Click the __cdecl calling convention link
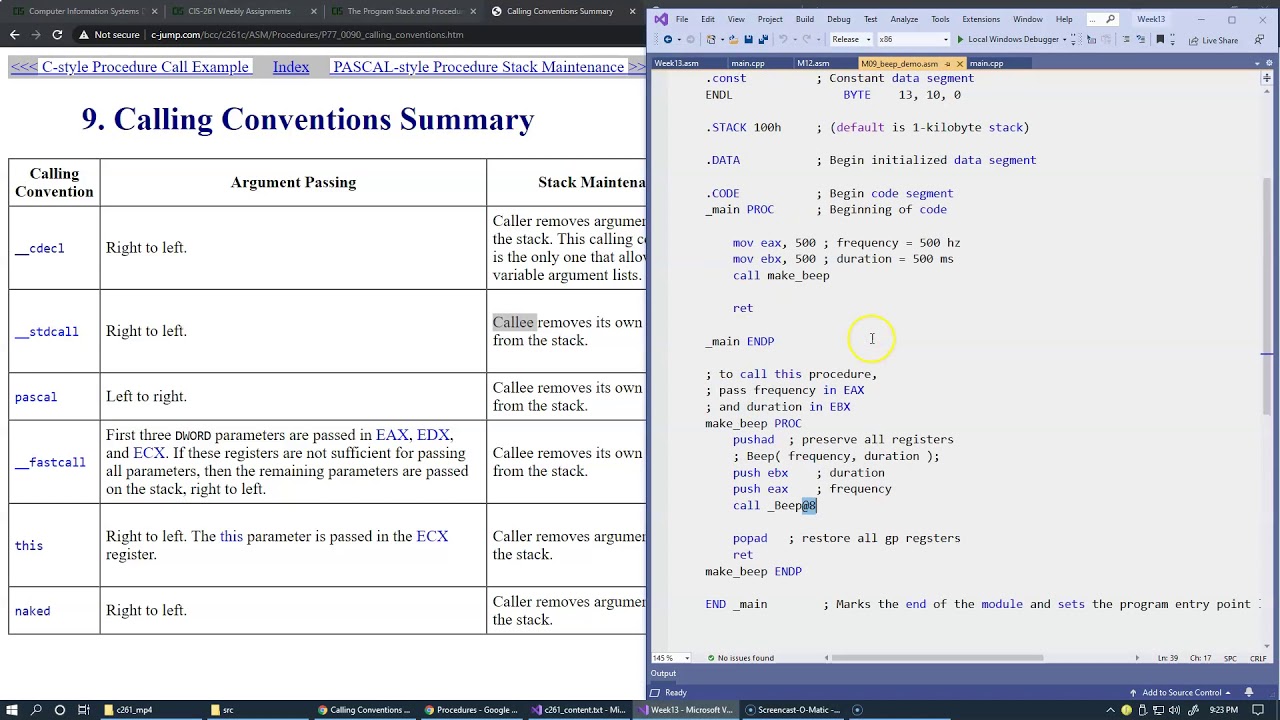Image resolution: width=1280 pixels, height=720 pixels. 40,248
